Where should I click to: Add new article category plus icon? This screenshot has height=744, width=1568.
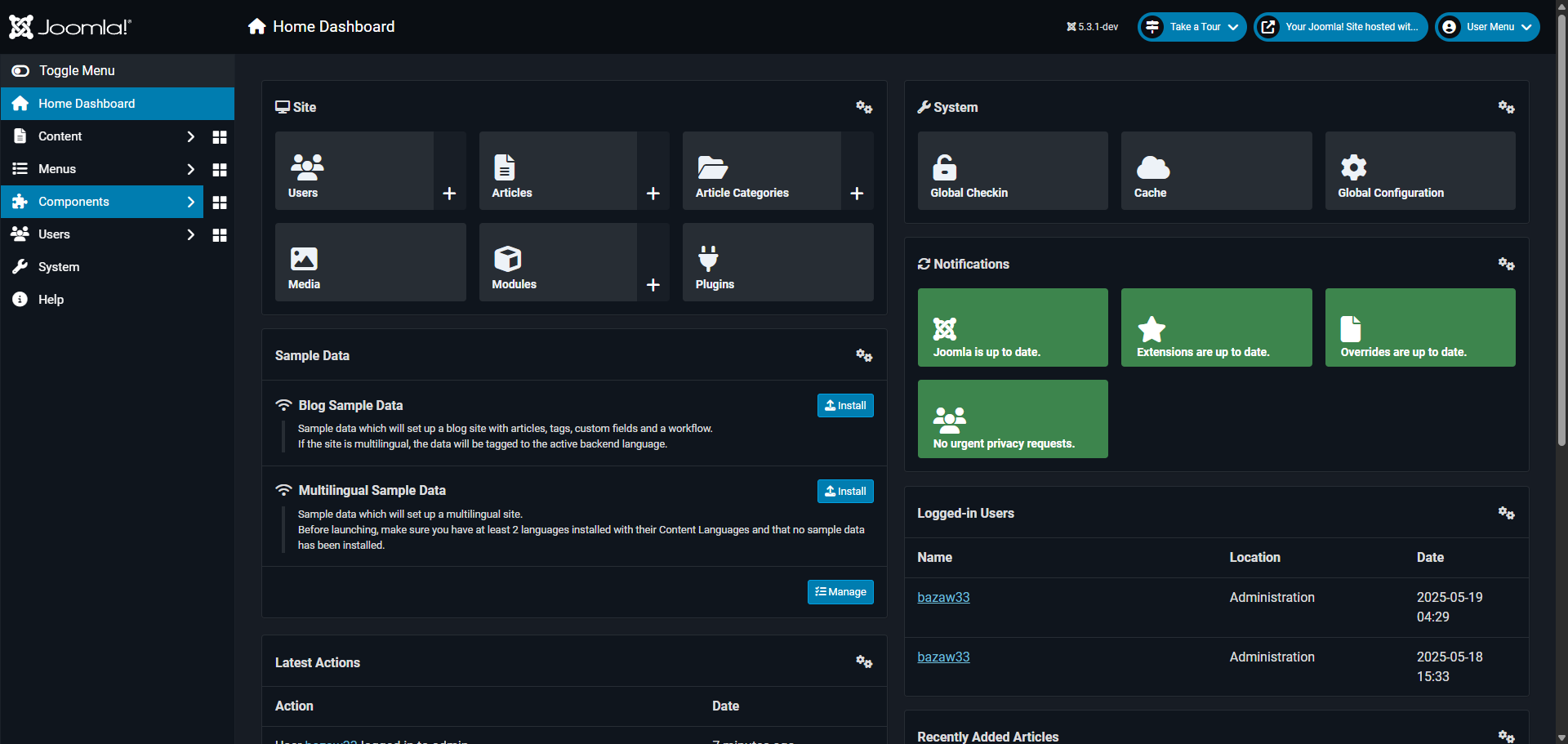coord(857,194)
